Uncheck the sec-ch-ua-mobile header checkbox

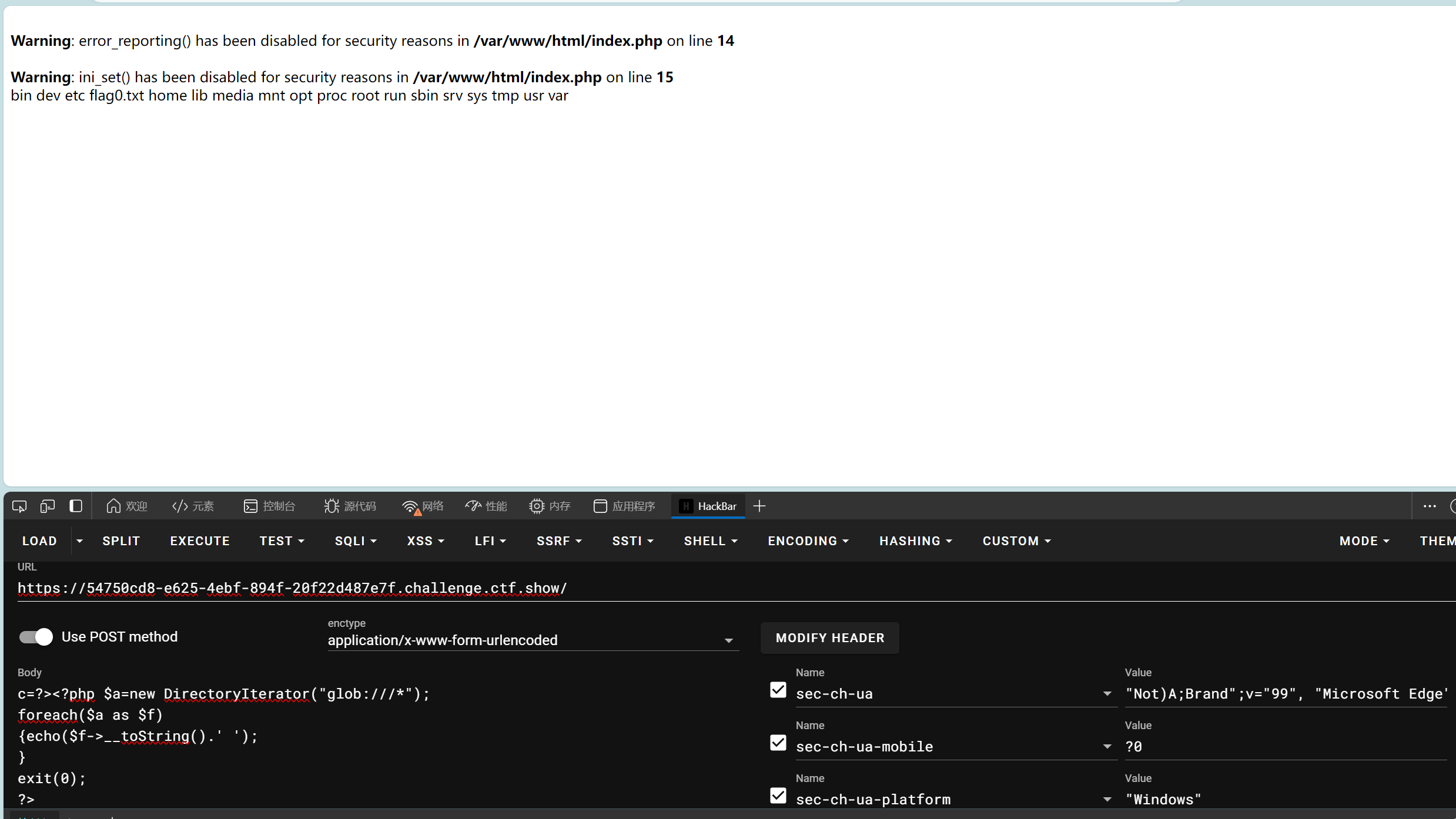[778, 743]
